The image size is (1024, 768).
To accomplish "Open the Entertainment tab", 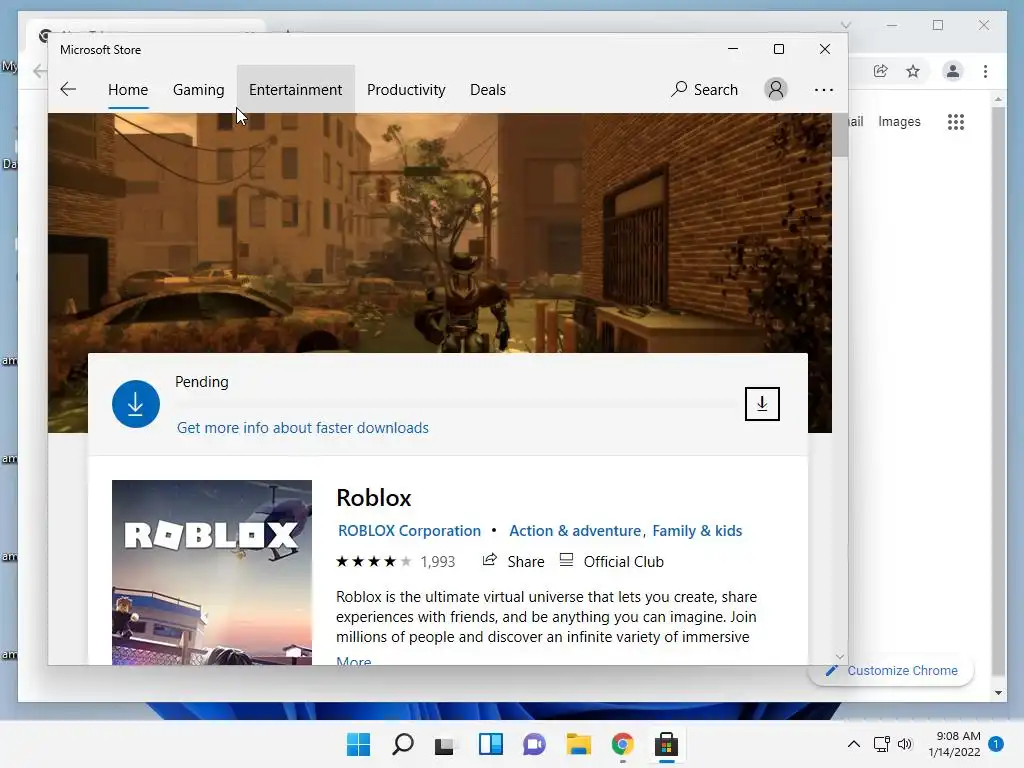I will click(x=295, y=89).
